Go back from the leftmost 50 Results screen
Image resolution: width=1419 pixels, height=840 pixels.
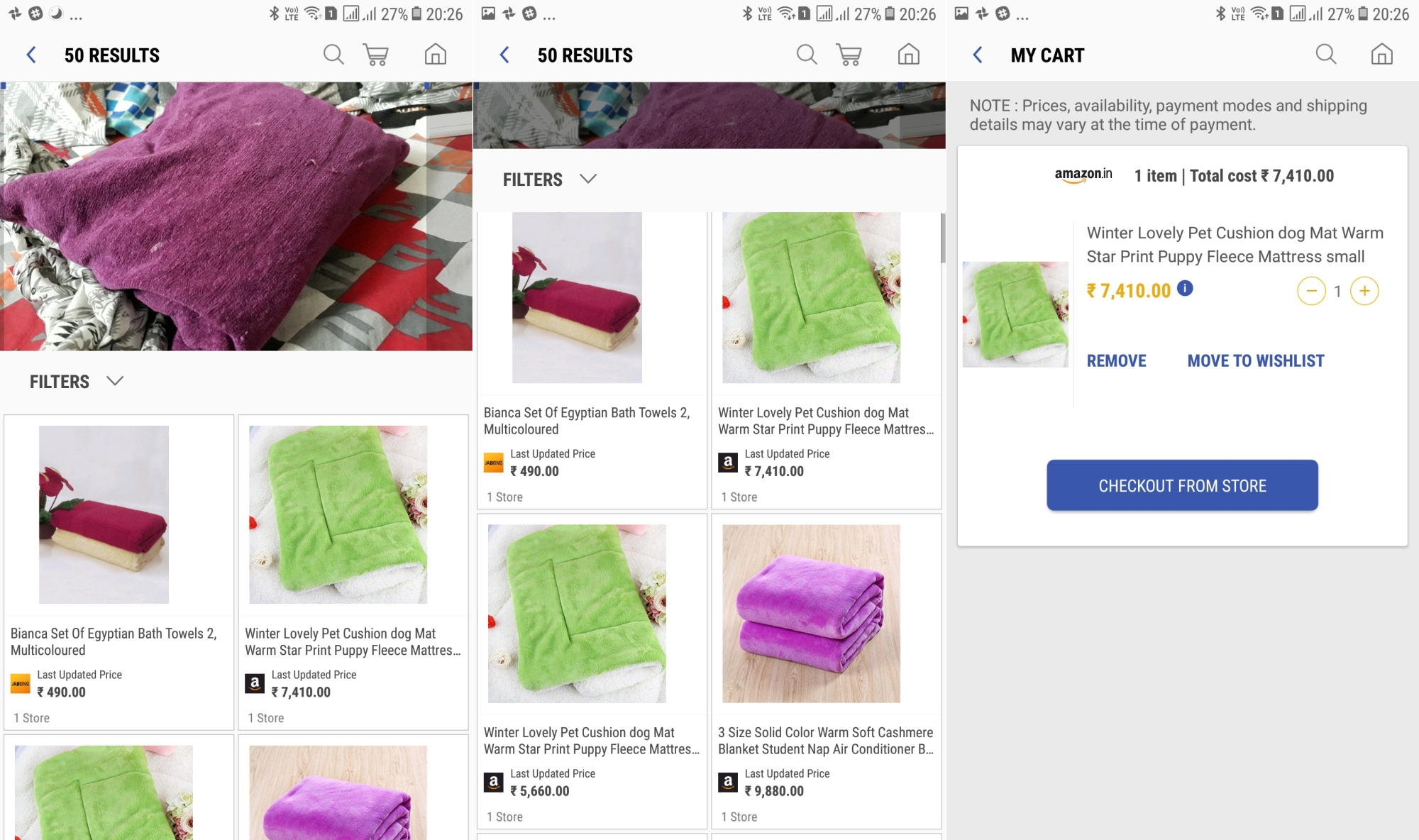click(31, 55)
